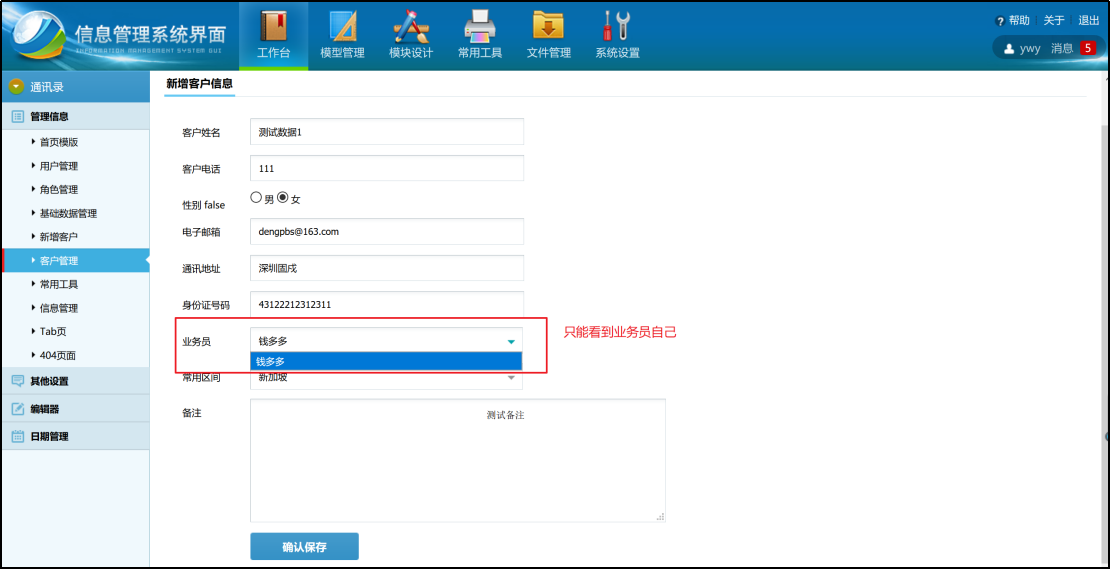Click the 备注 text area
The width and height of the screenshot is (1110, 570).
pos(457,460)
